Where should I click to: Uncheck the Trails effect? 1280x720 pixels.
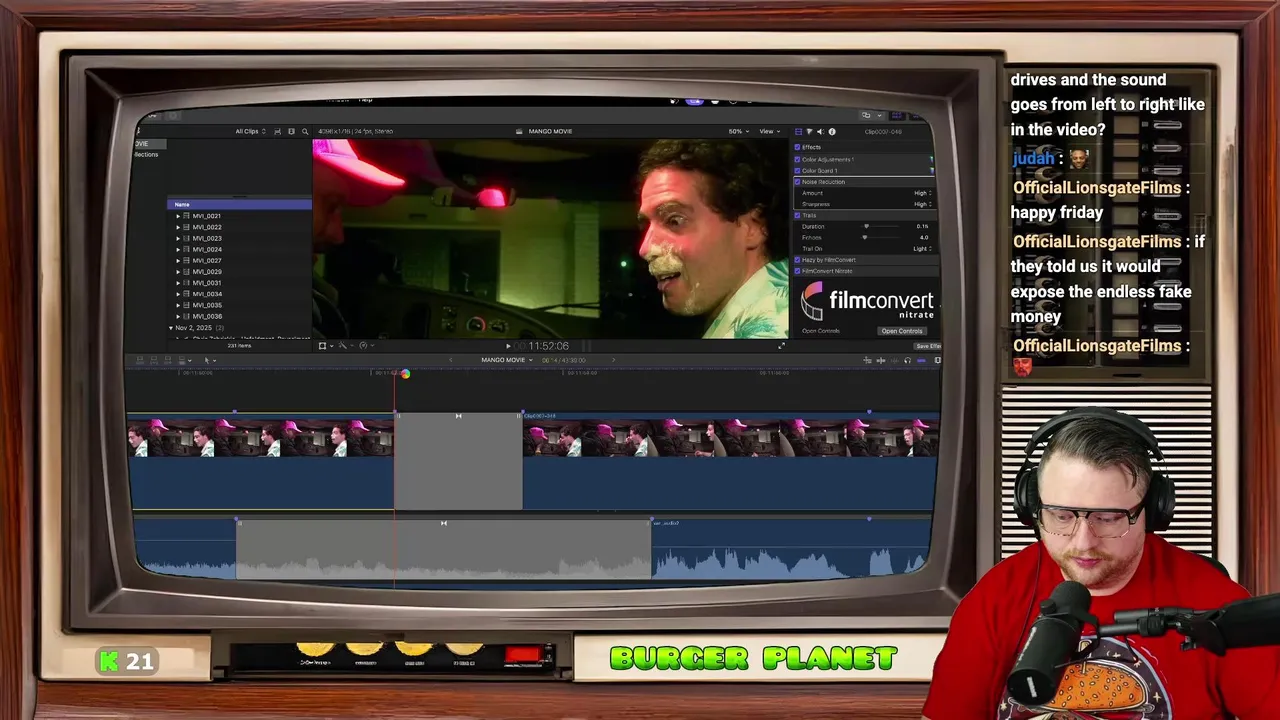(798, 215)
